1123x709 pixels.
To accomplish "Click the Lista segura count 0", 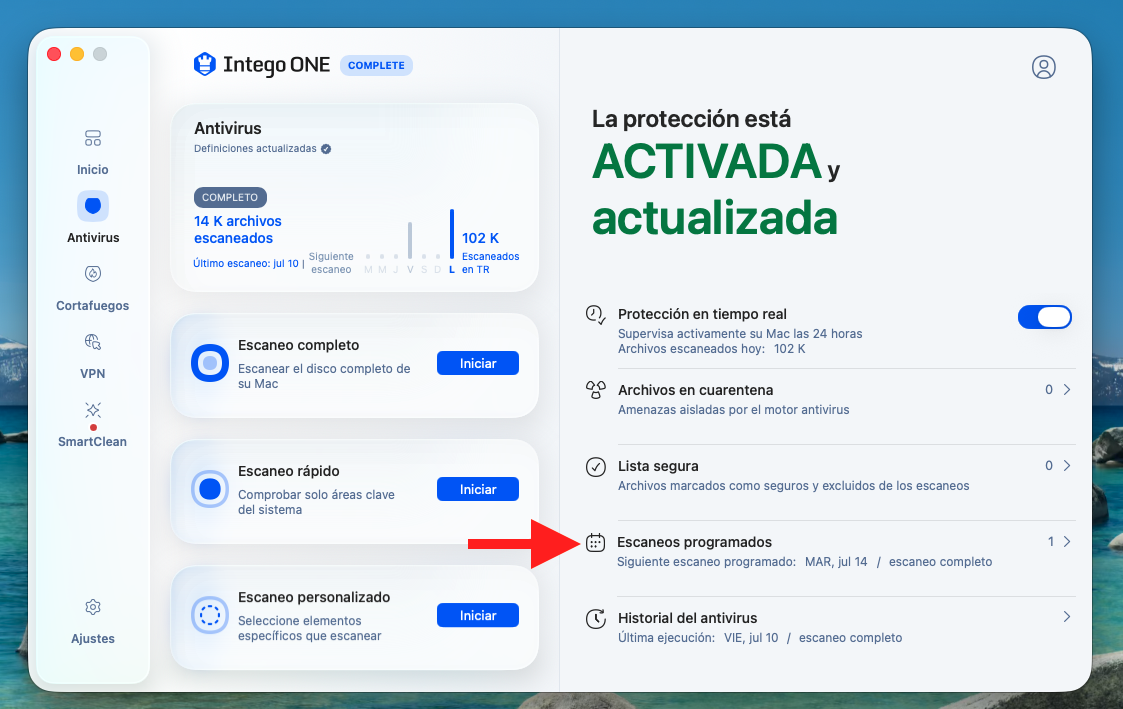I will tap(1049, 466).
